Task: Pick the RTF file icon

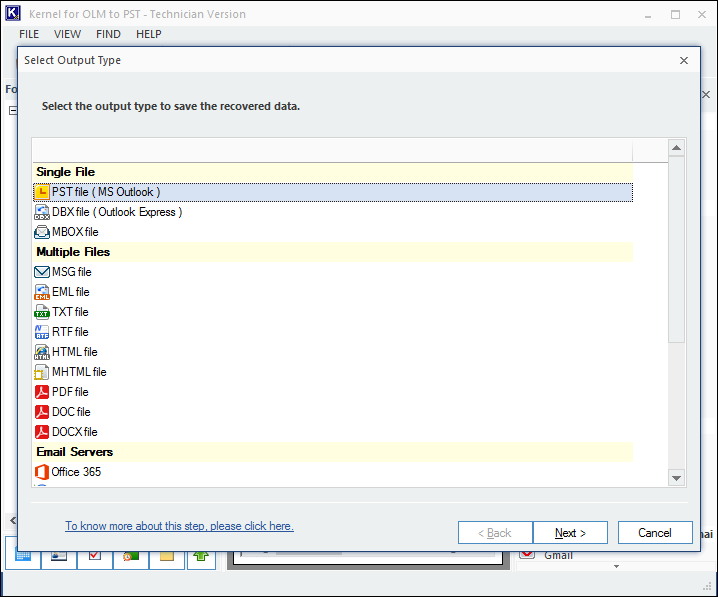Action: click(42, 332)
